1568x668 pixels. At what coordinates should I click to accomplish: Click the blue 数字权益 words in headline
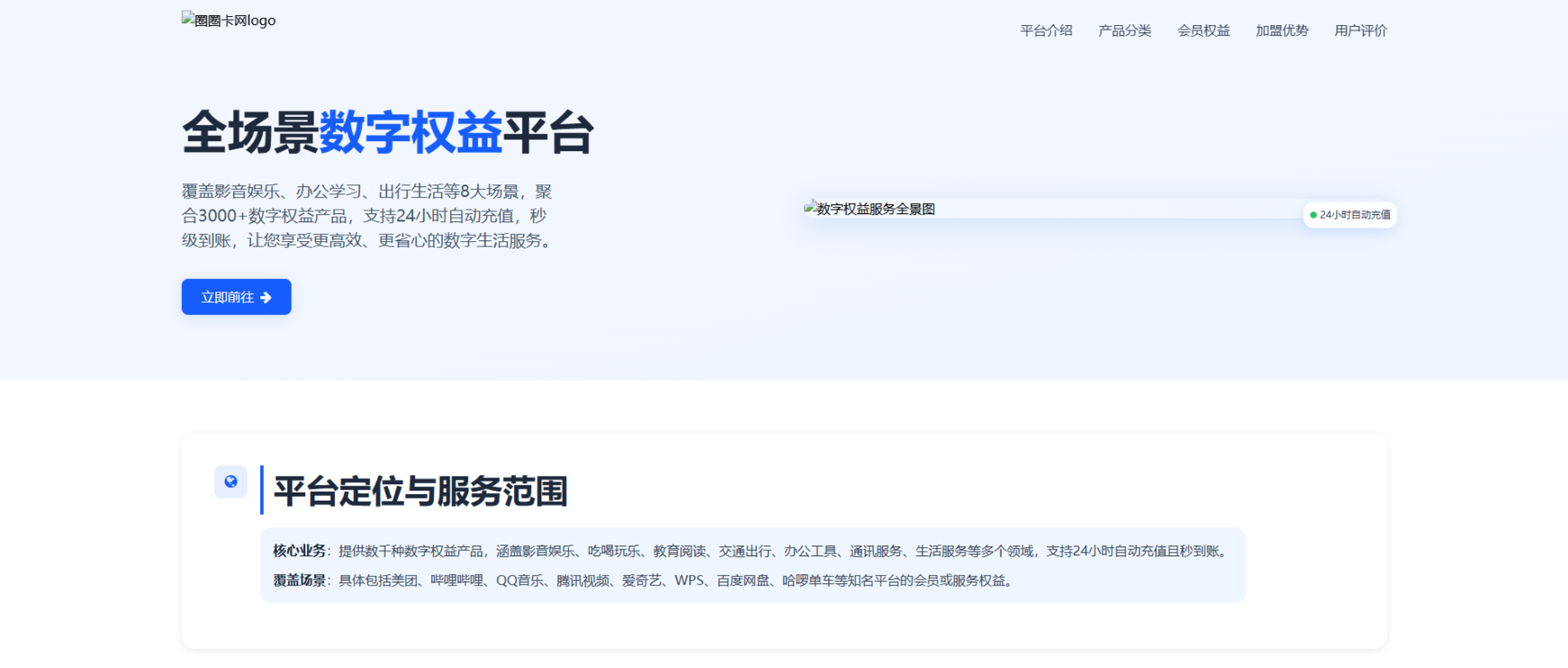[411, 133]
